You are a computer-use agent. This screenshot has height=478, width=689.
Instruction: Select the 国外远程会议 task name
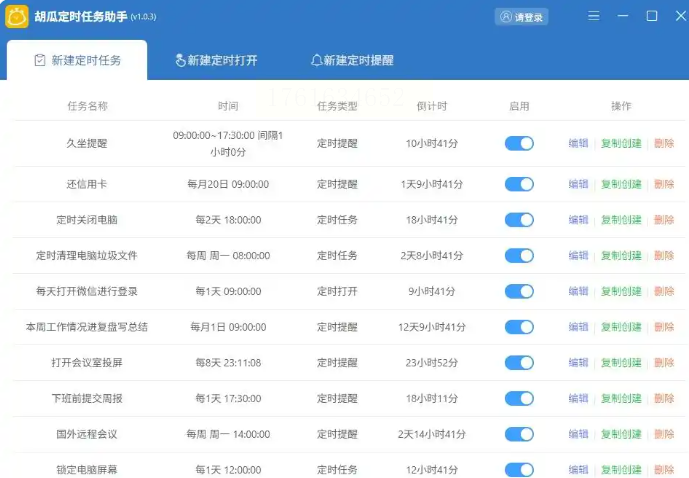tap(87, 434)
